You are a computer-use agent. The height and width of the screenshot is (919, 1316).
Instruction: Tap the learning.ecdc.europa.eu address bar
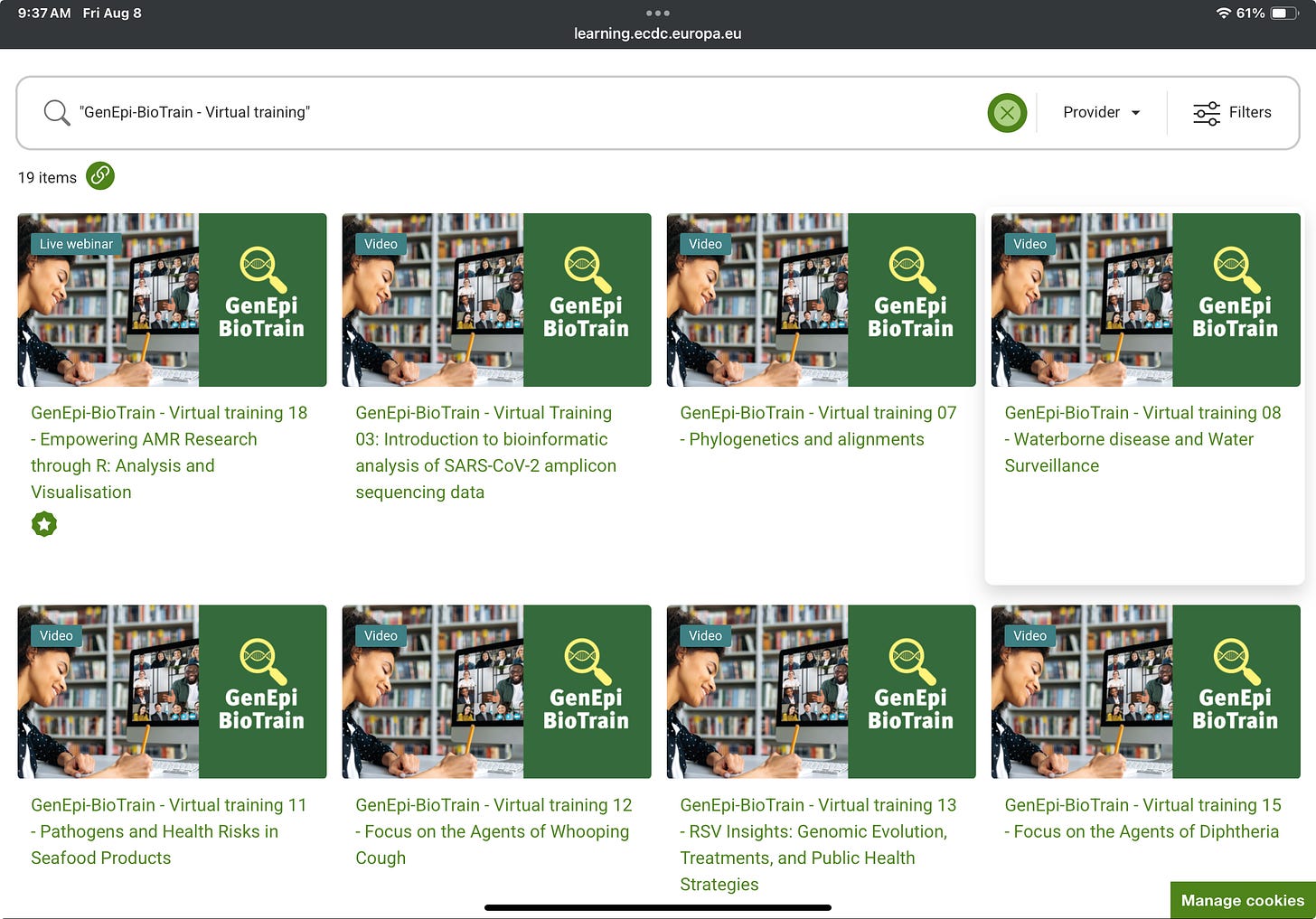(x=657, y=33)
